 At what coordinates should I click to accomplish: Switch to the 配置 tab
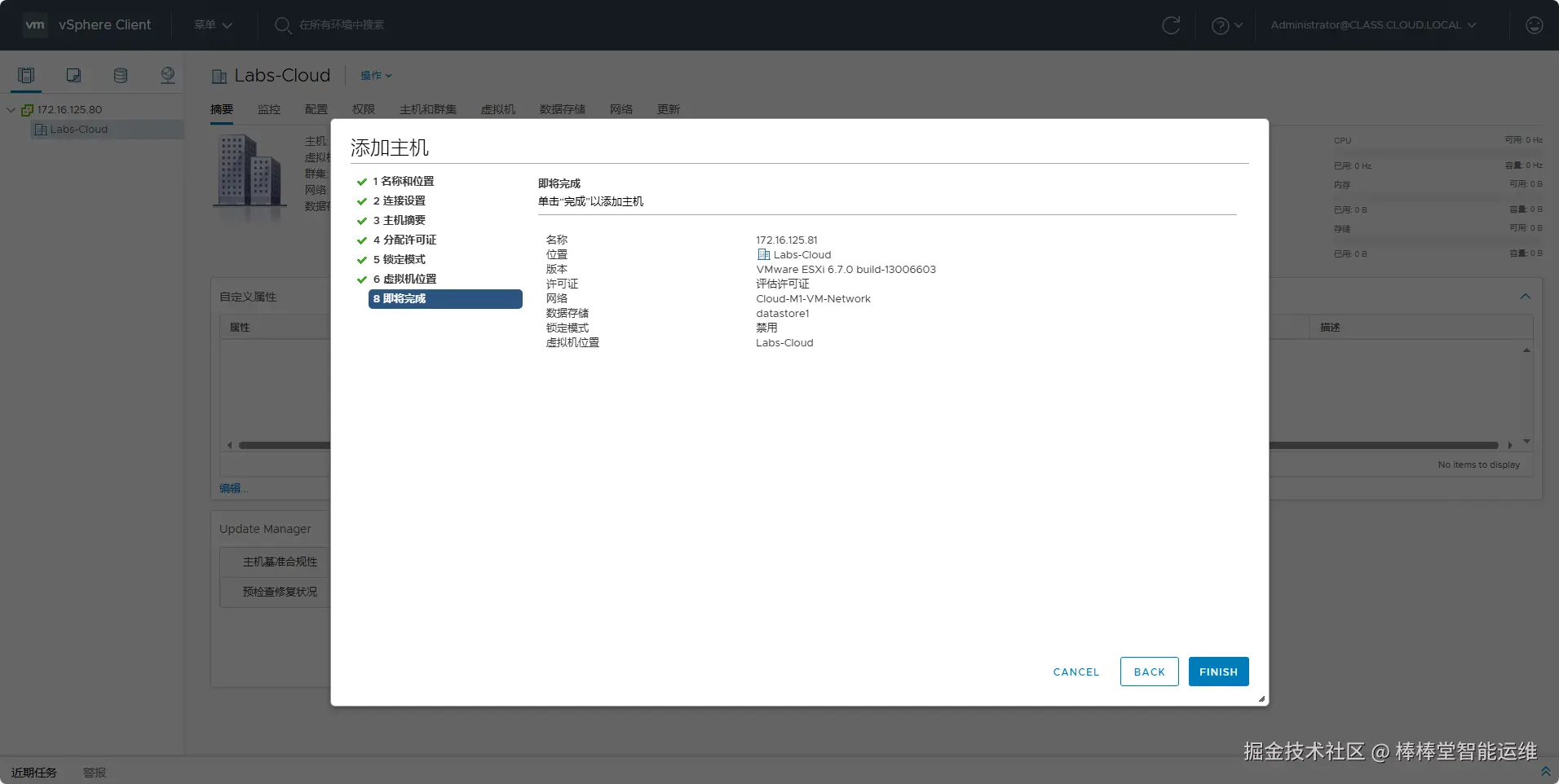(x=316, y=109)
